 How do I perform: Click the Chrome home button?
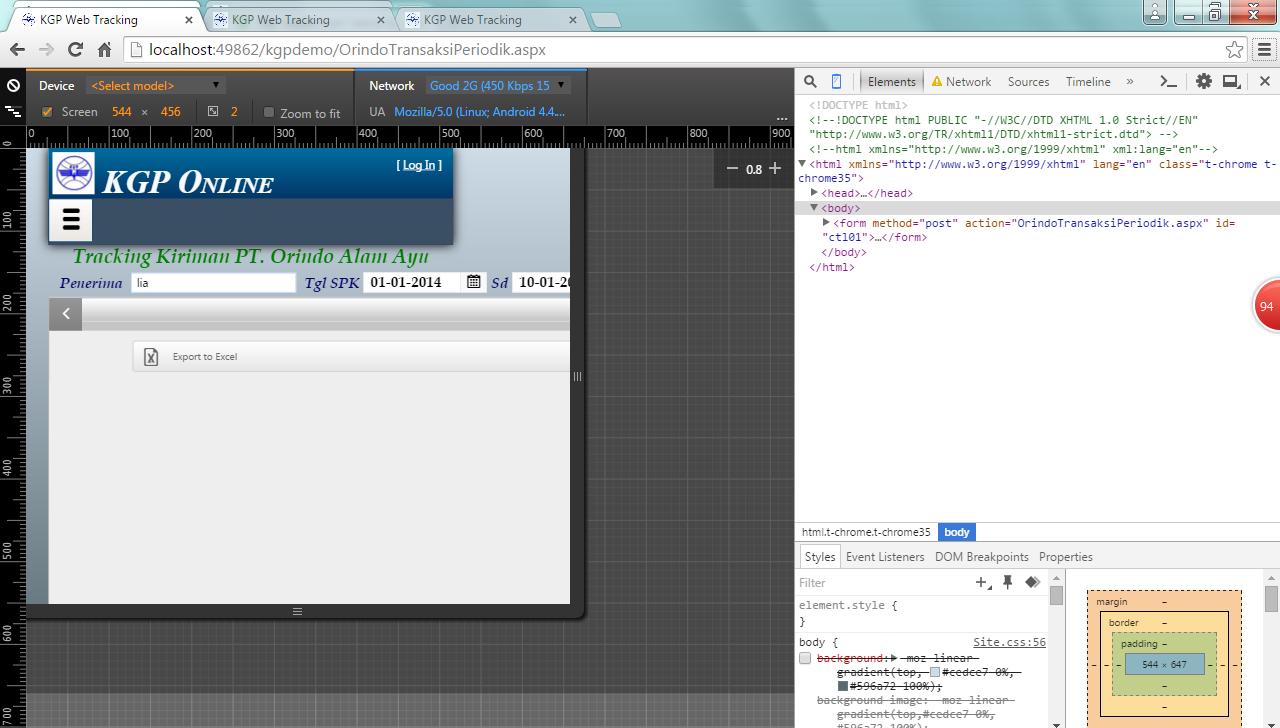pyautogui.click(x=104, y=50)
